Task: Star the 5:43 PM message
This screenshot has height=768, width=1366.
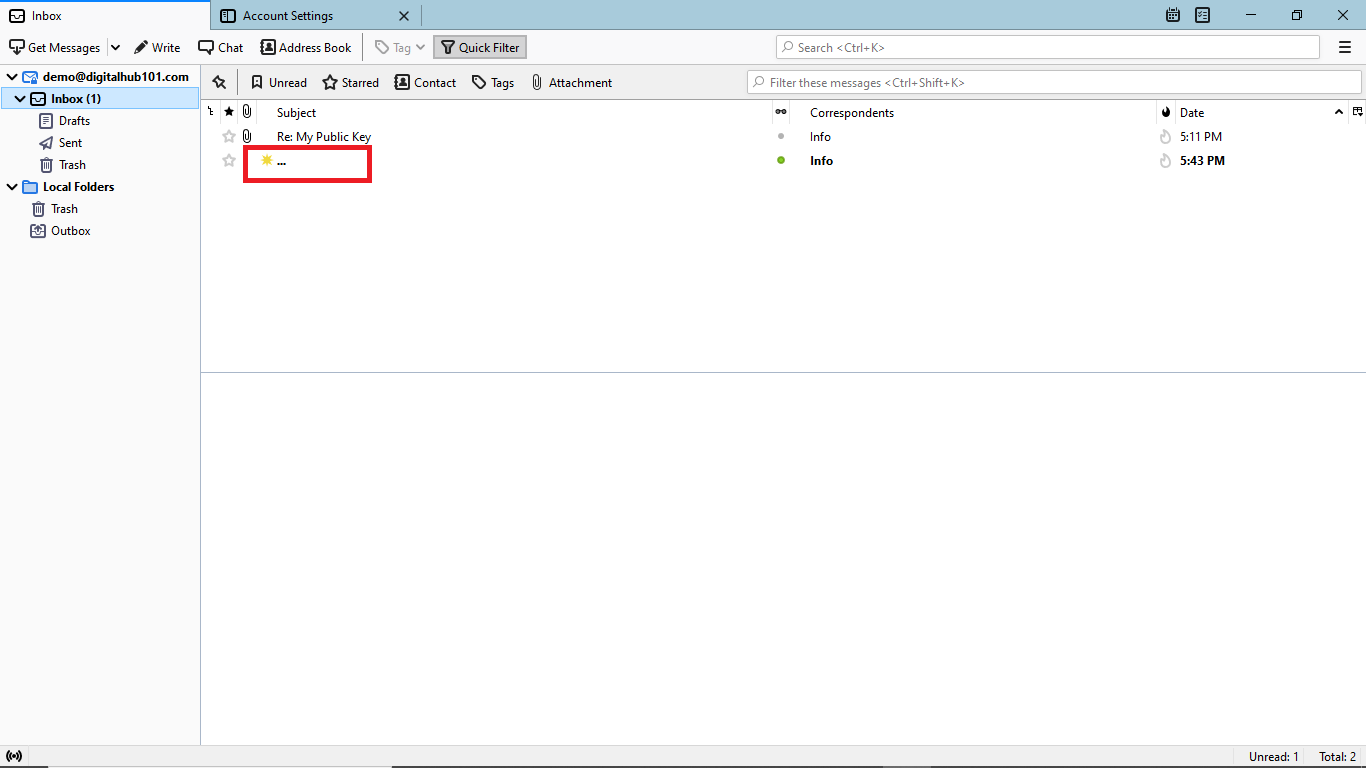Action: pyautogui.click(x=229, y=160)
